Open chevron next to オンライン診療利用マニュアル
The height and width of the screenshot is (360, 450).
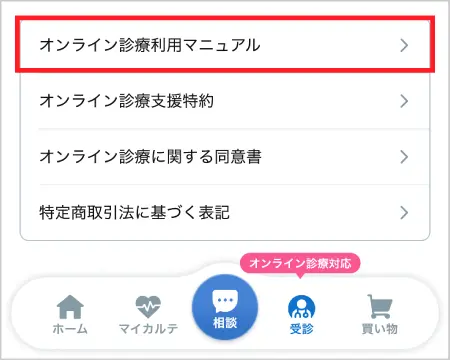[404, 45]
